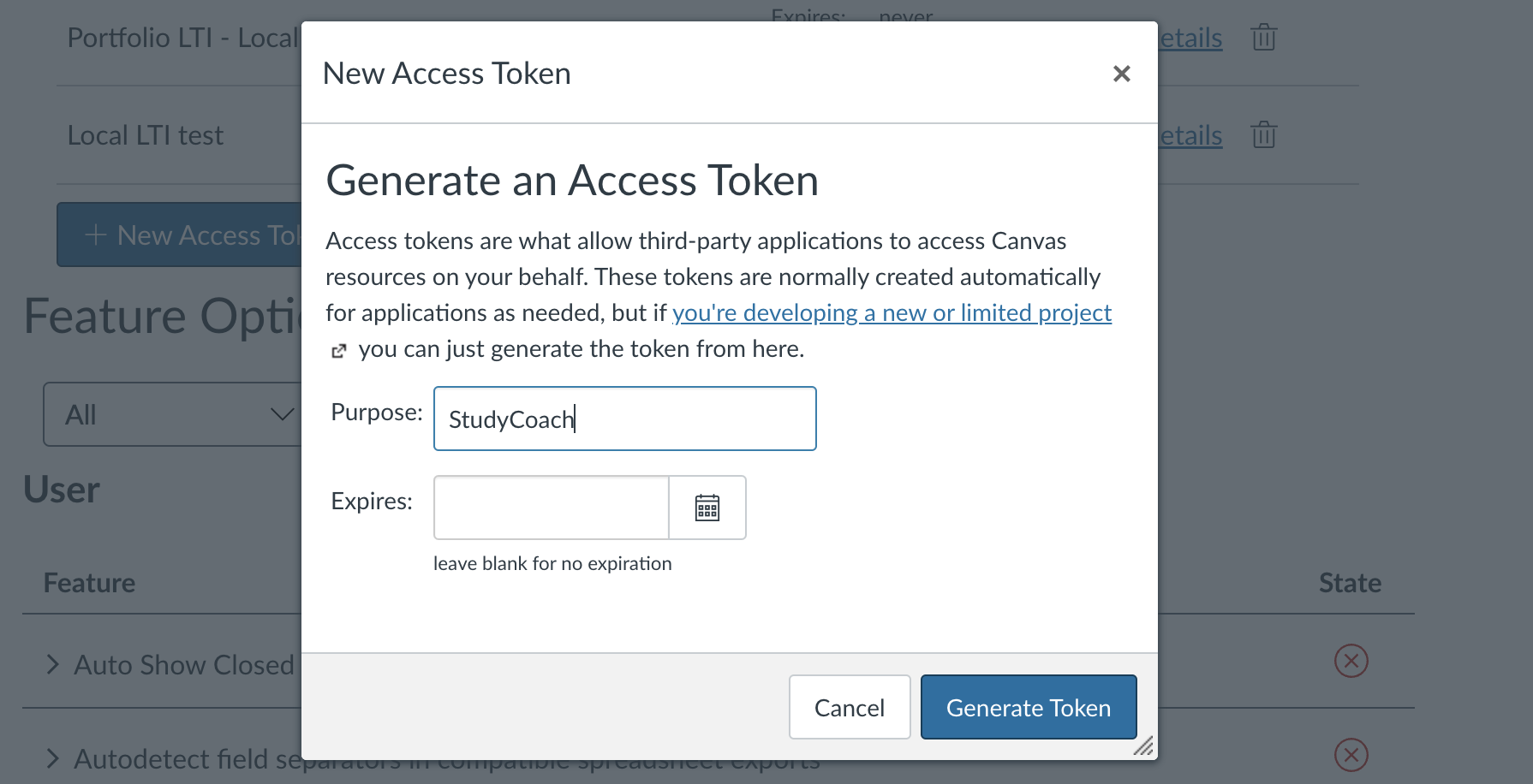Expand the Auto Show Closed feature row

(53, 664)
